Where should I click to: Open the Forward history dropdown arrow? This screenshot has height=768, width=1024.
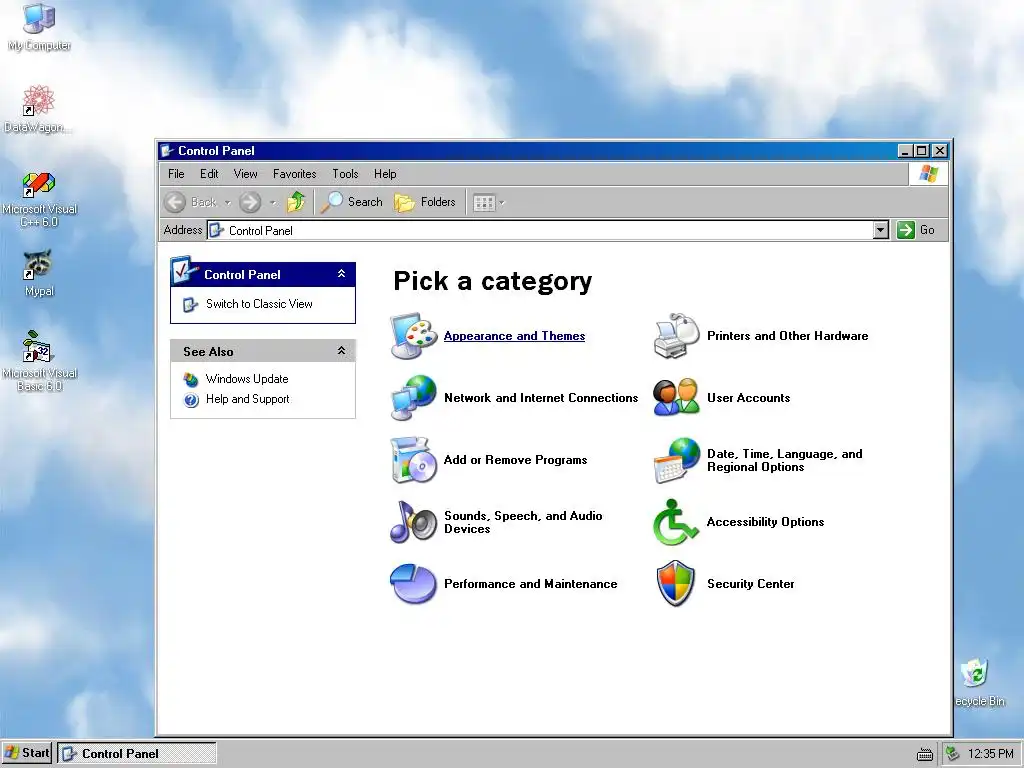pos(272,202)
